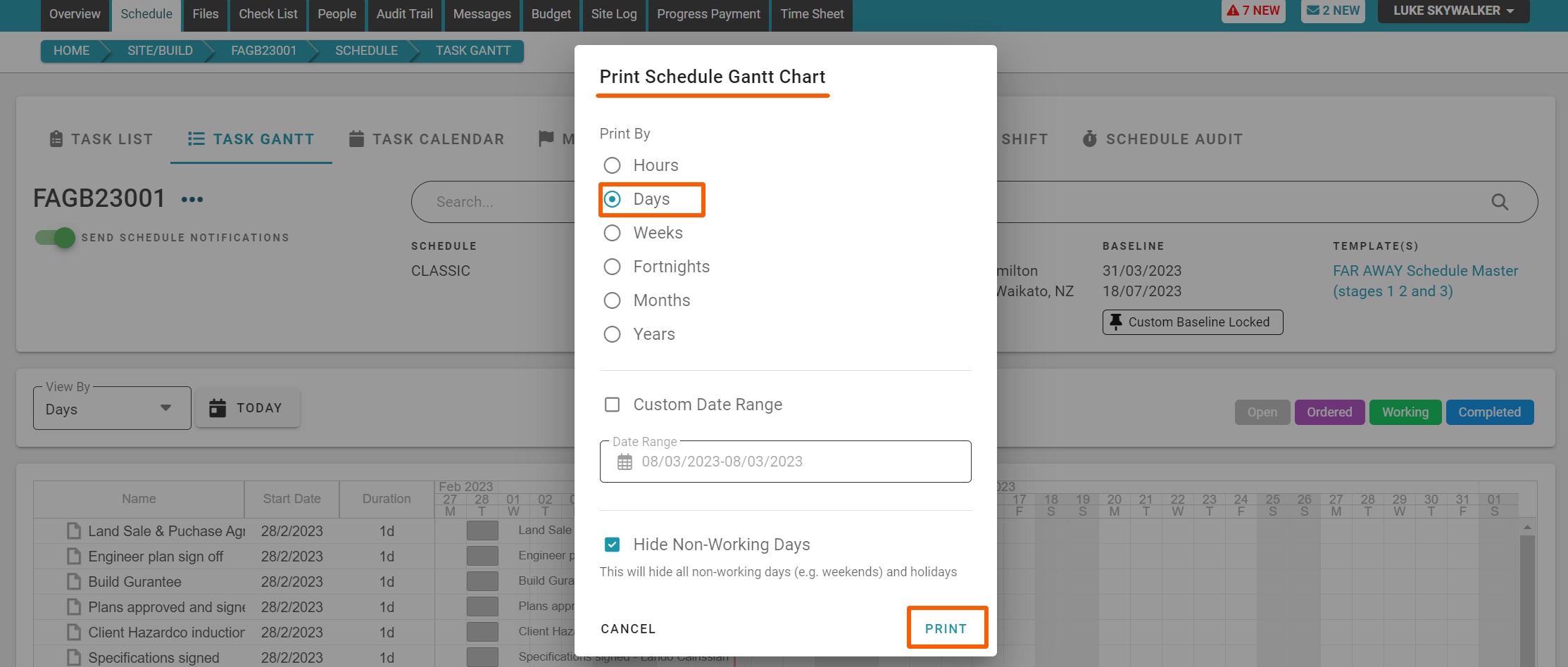Click the Schedule Audit stopwatch icon
This screenshot has width=1568, height=667.
point(1089,139)
